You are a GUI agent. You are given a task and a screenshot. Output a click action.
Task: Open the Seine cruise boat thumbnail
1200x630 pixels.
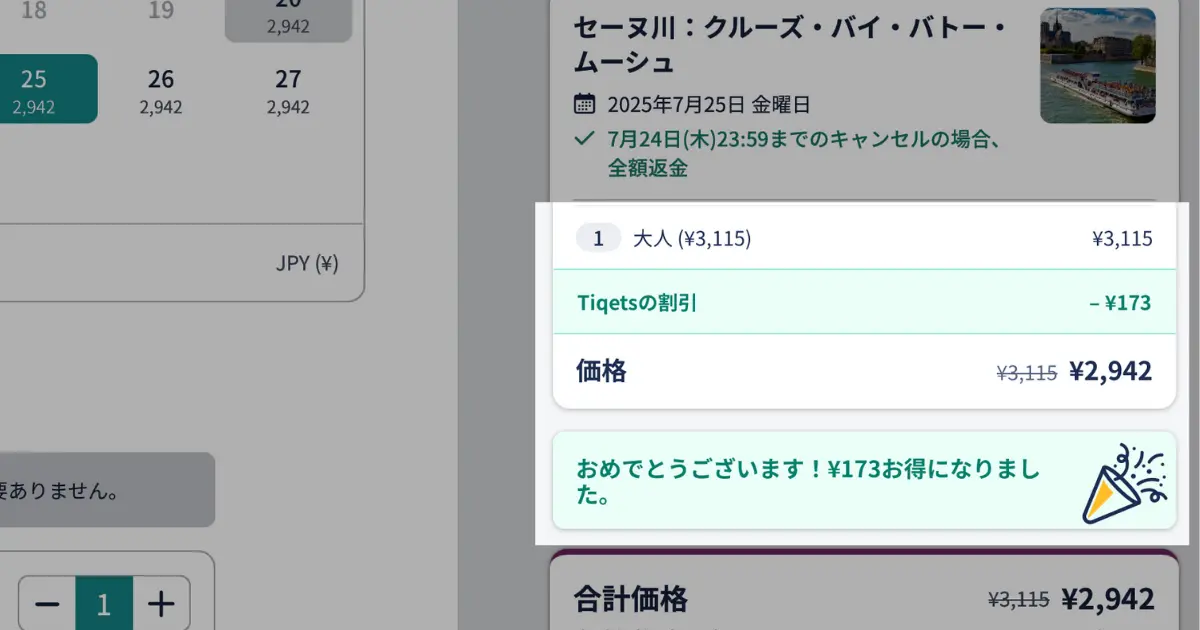coord(1098,66)
